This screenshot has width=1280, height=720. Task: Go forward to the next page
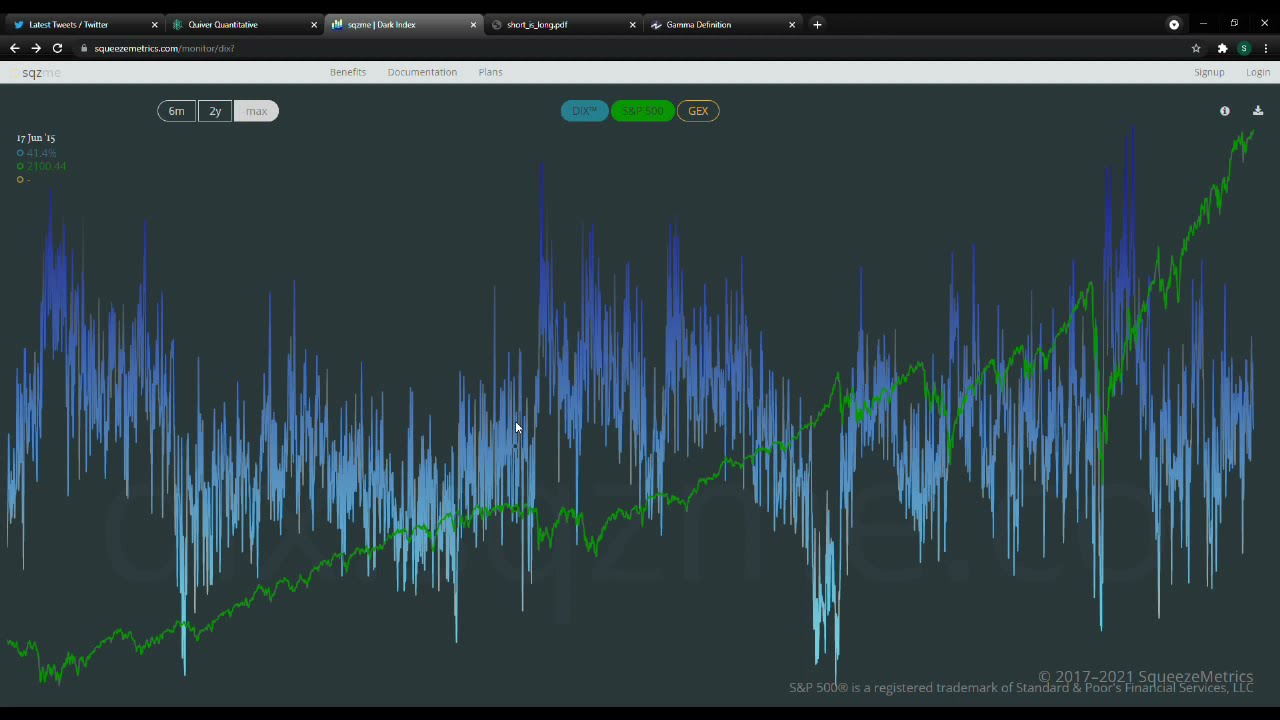[x=36, y=48]
